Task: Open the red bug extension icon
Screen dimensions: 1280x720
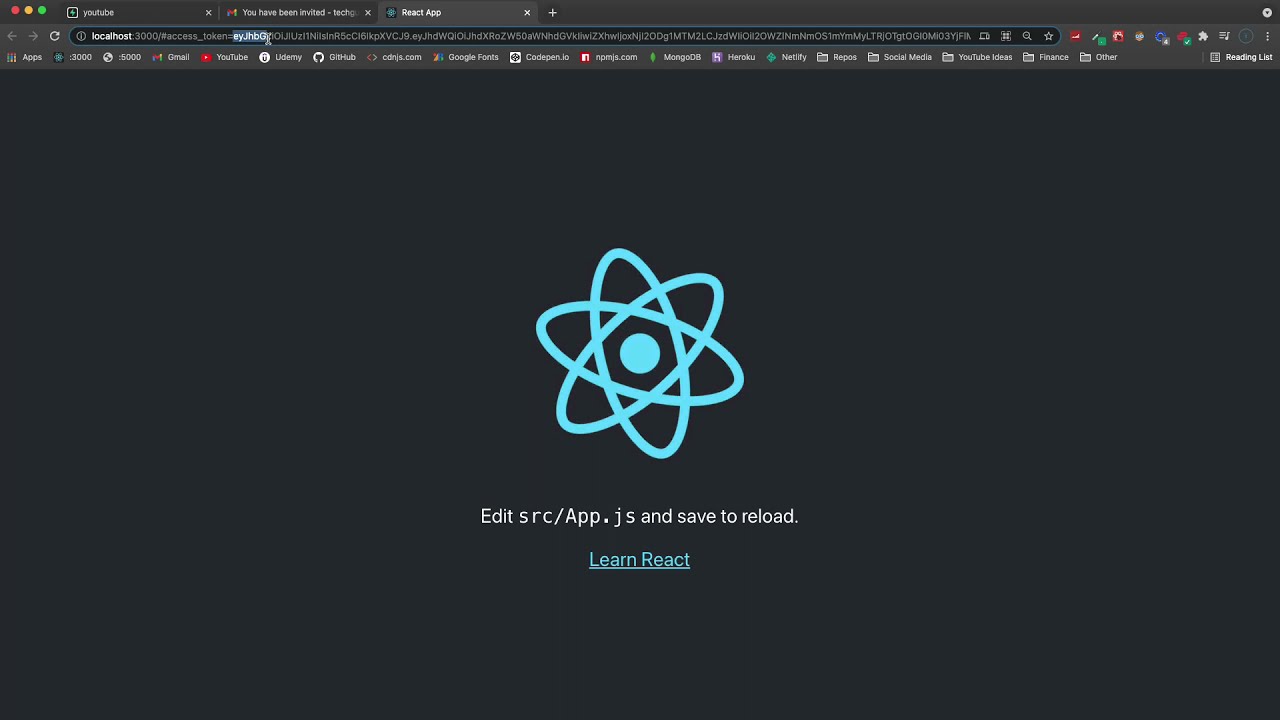Action: (1118, 36)
